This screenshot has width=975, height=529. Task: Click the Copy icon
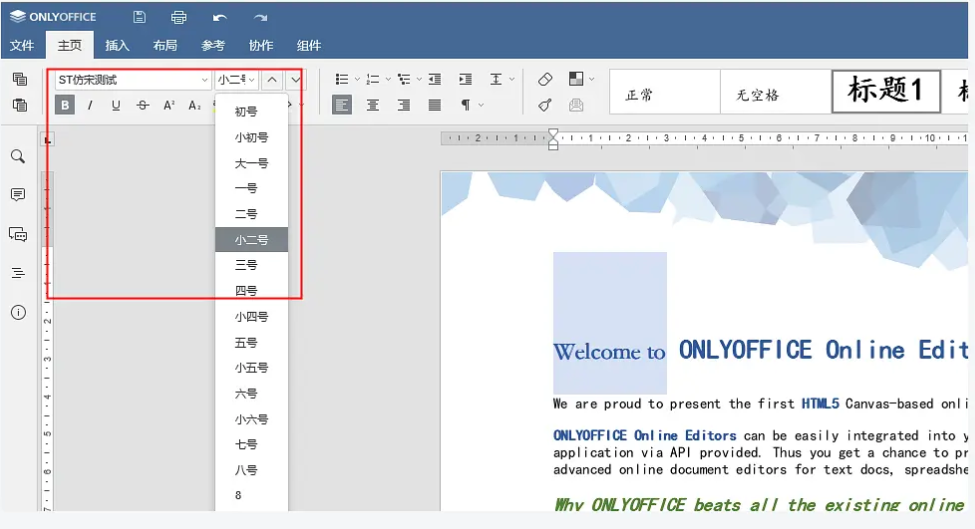(x=20, y=79)
